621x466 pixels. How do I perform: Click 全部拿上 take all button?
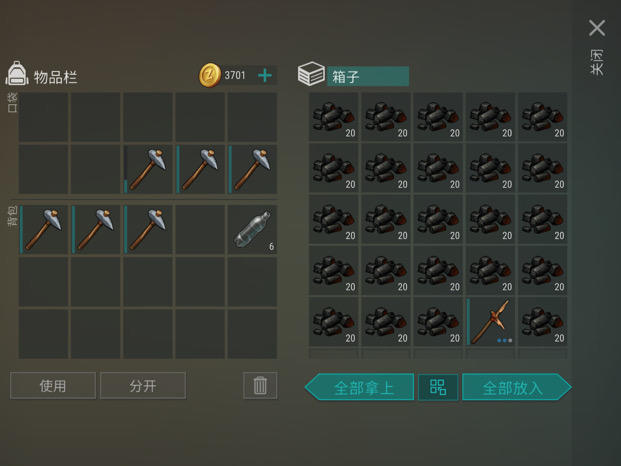point(360,387)
